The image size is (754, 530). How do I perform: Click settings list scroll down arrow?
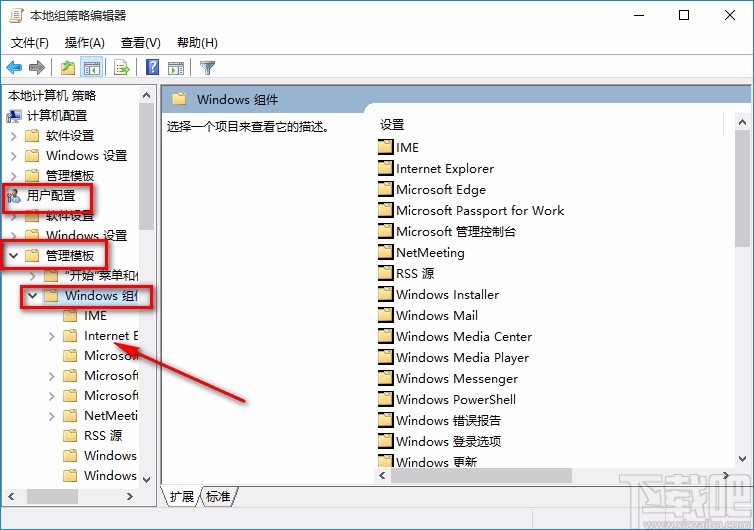coord(742,459)
